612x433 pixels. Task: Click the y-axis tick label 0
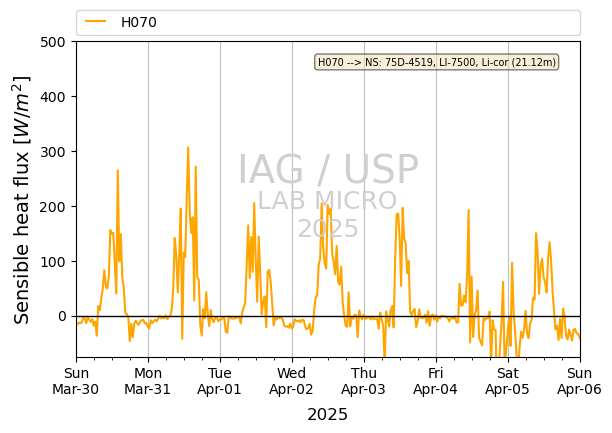click(x=62, y=316)
